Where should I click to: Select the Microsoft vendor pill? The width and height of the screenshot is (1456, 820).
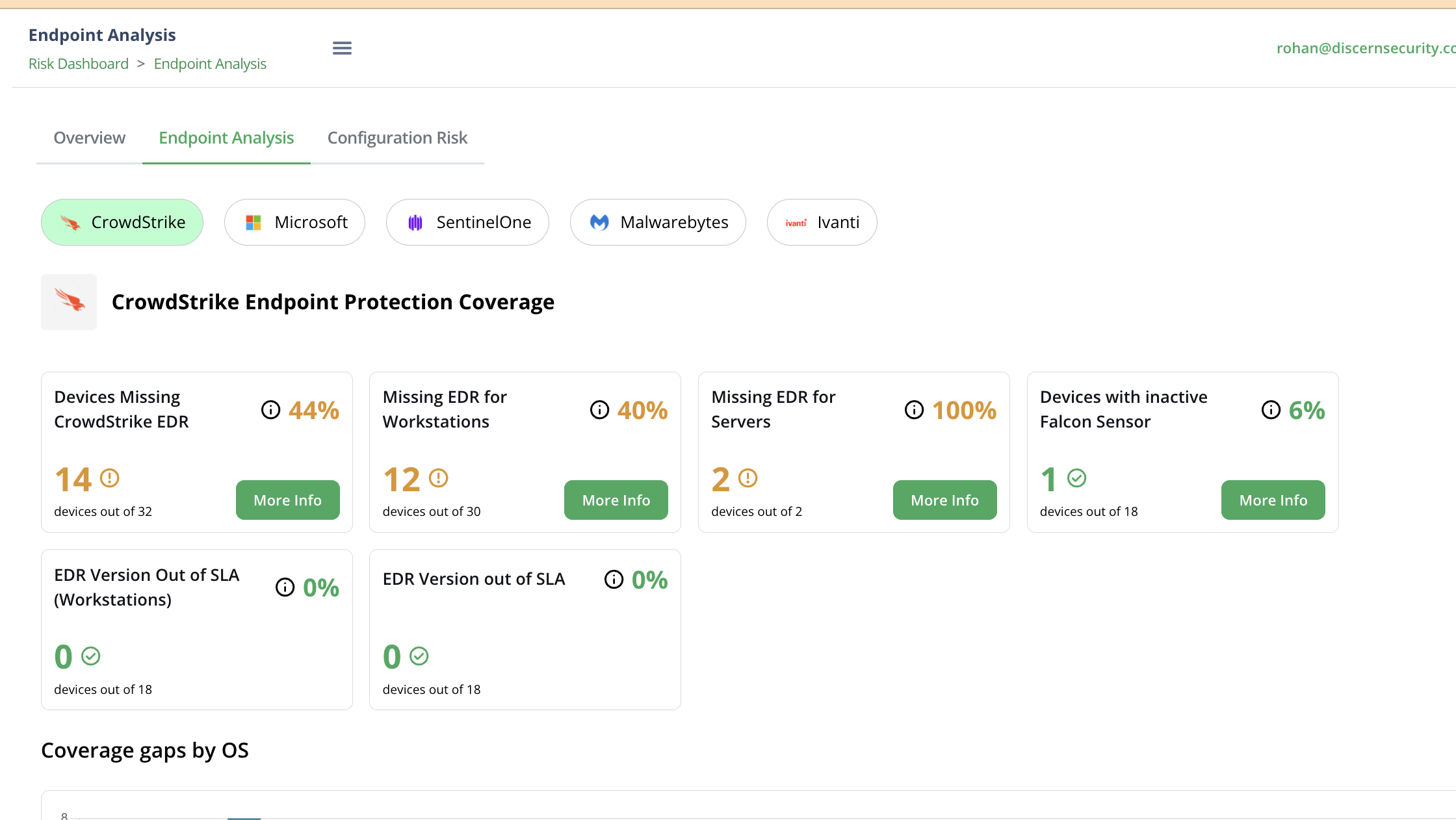point(294,222)
